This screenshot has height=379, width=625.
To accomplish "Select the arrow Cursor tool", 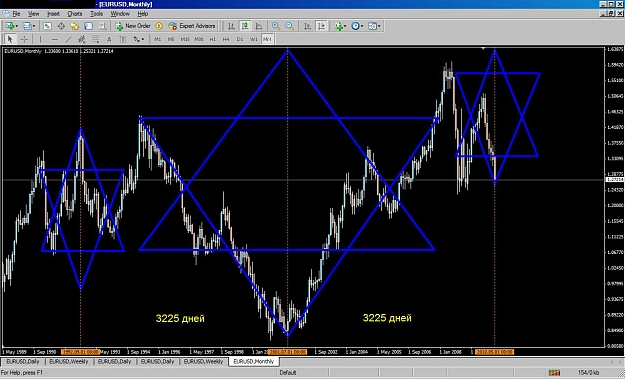I will pyautogui.click(x=10, y=39).
